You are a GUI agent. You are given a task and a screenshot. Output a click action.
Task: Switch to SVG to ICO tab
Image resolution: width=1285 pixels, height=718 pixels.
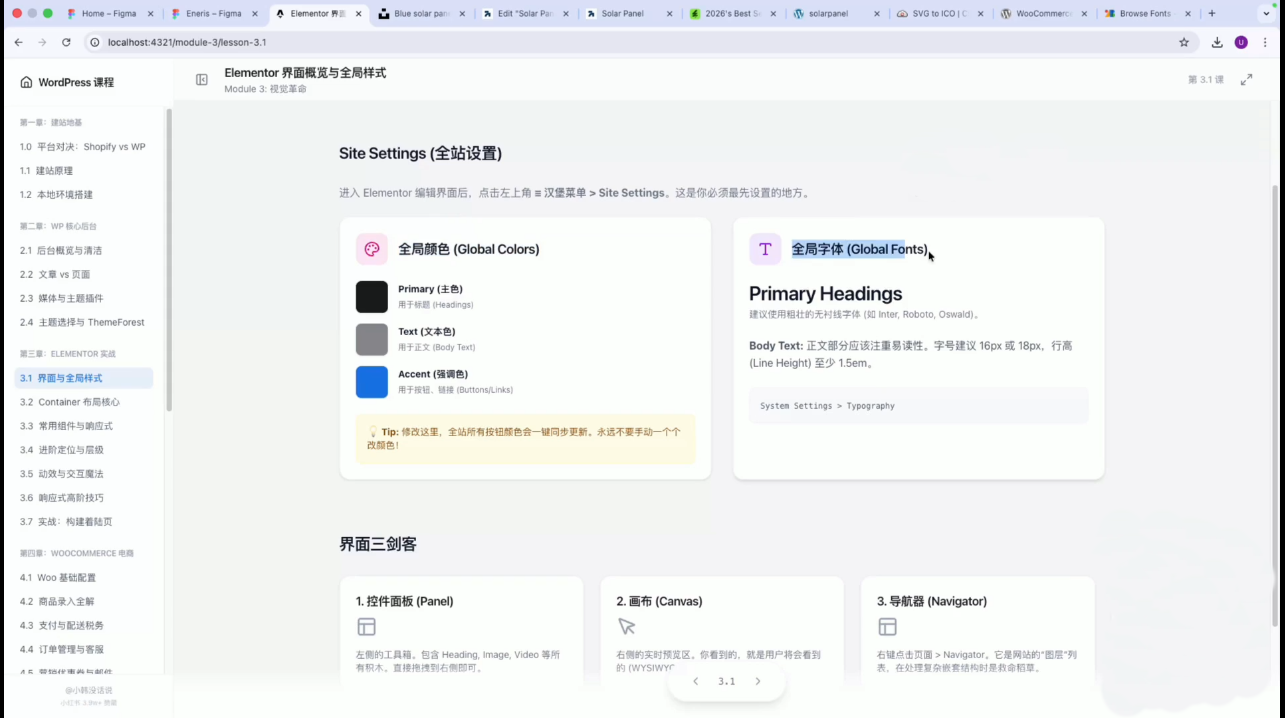coord(941,14)
